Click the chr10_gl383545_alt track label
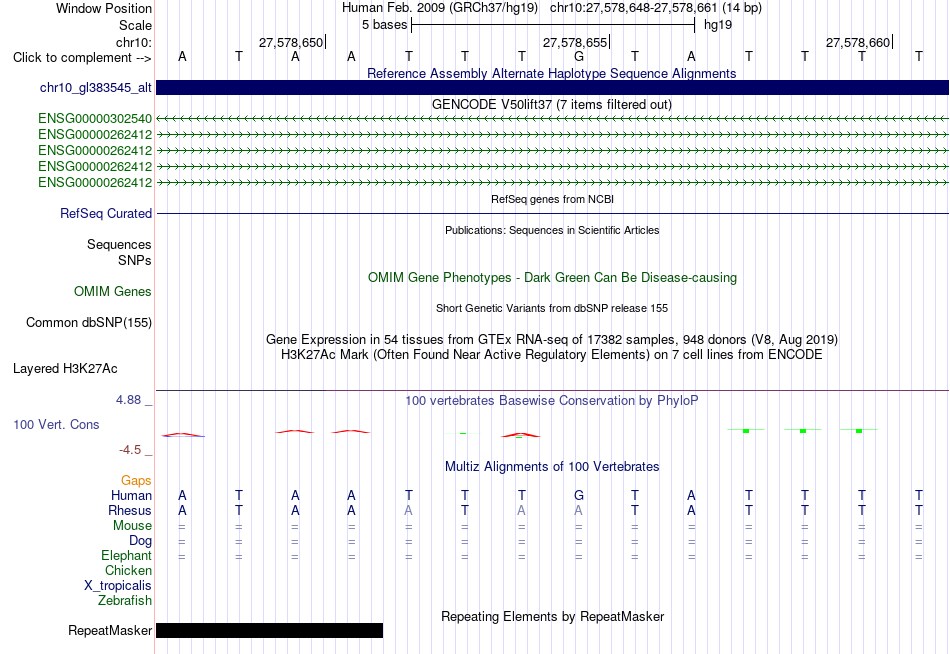Viewport: 950px width, 654px height. pyautogui.click(x=96, y=87)
